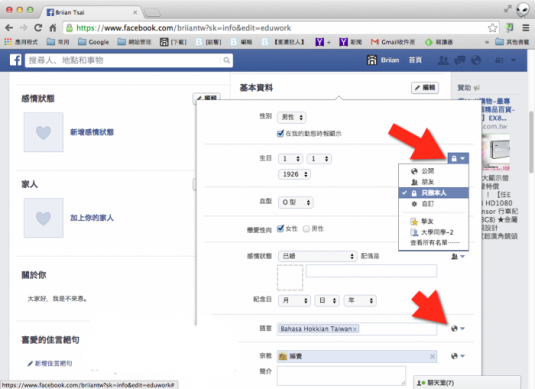The image size is (535, 389).
Task: Click Facebook search input field
Action: click(x=124, y=60)
